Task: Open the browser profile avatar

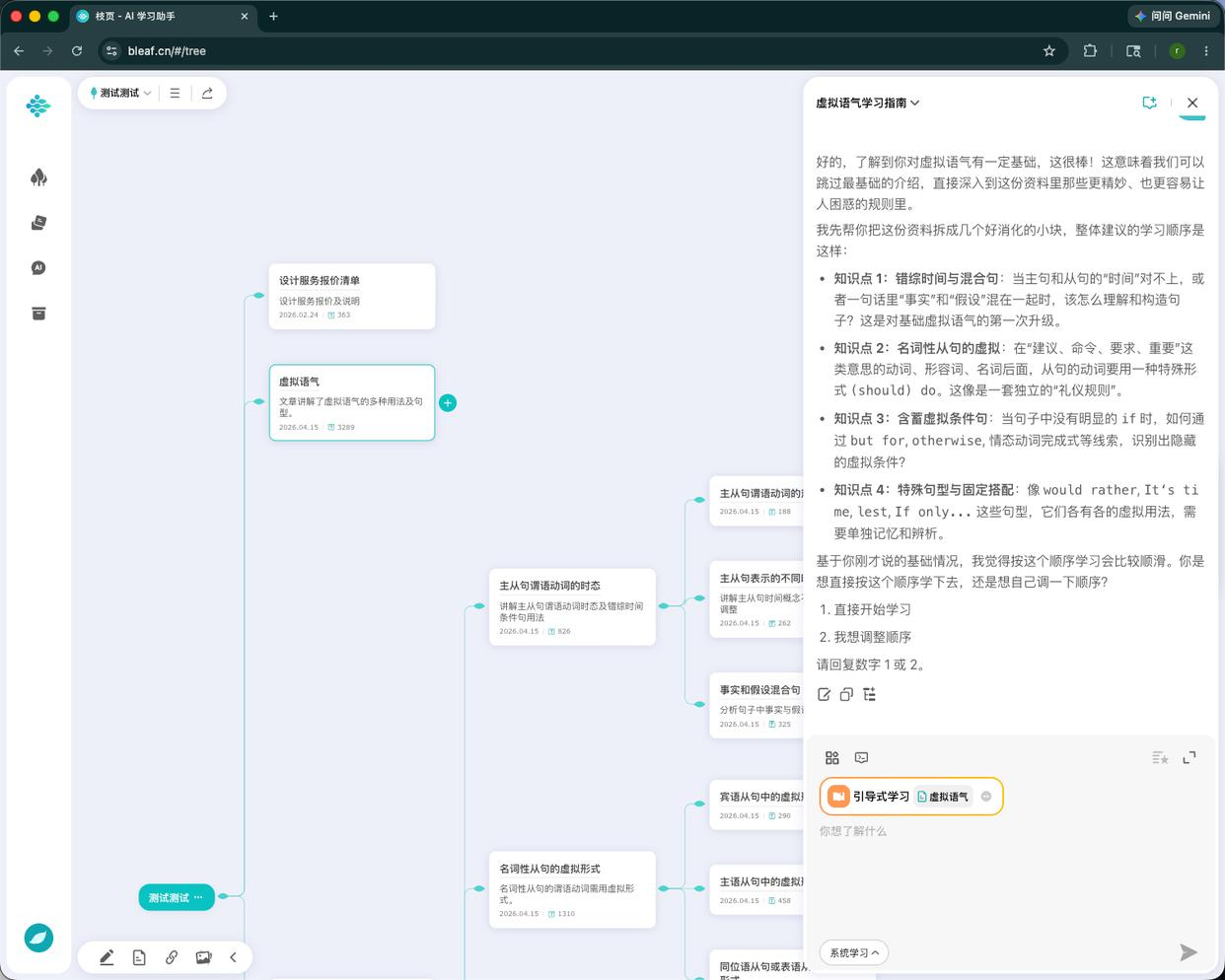Action: tap(1177, 50)
